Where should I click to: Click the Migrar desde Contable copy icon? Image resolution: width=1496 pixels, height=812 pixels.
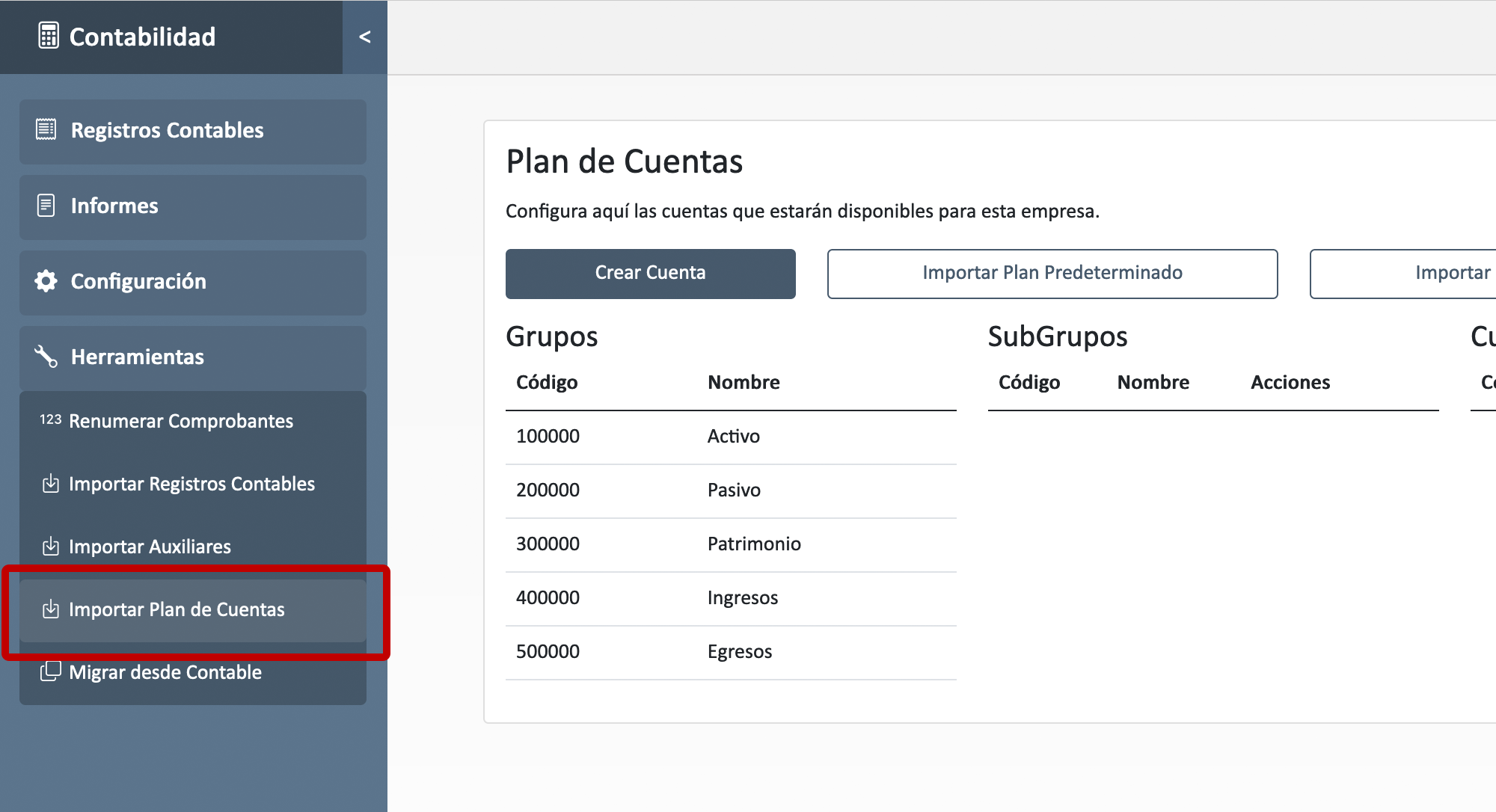coord(50,671)
